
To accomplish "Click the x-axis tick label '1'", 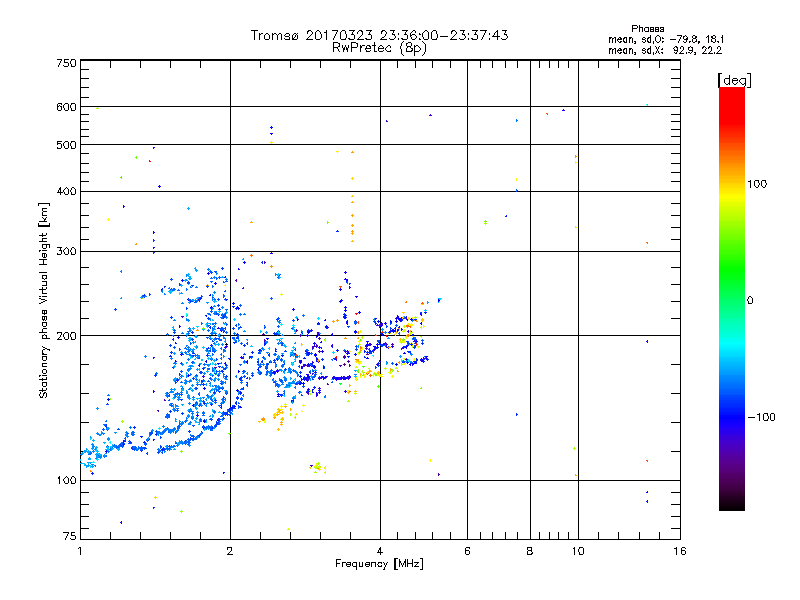I will (80, 551).
